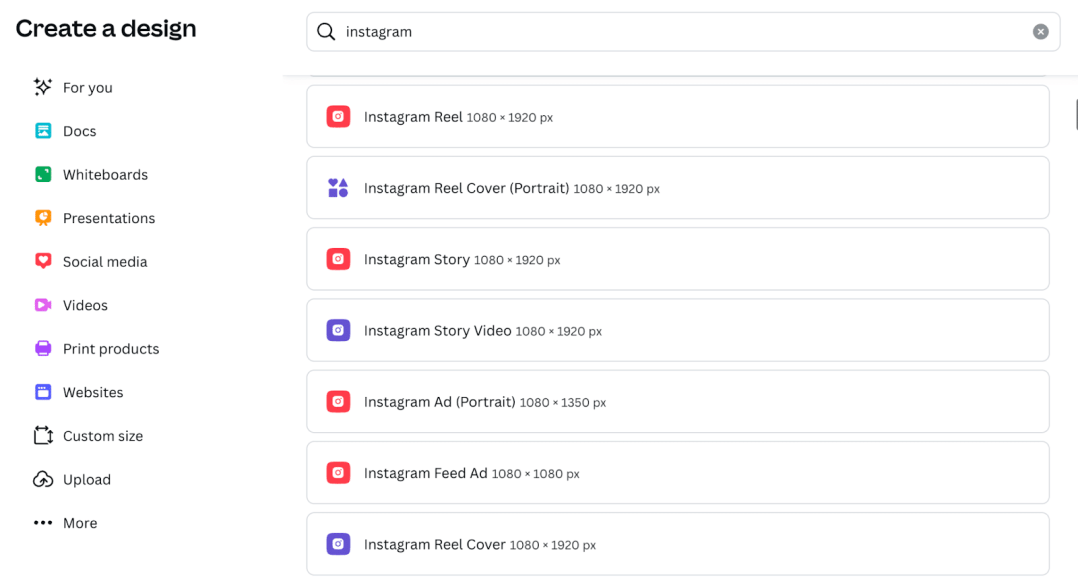Click the More three-dots icon
This screenshot has width=1078, height=581.
coord(43,523)
